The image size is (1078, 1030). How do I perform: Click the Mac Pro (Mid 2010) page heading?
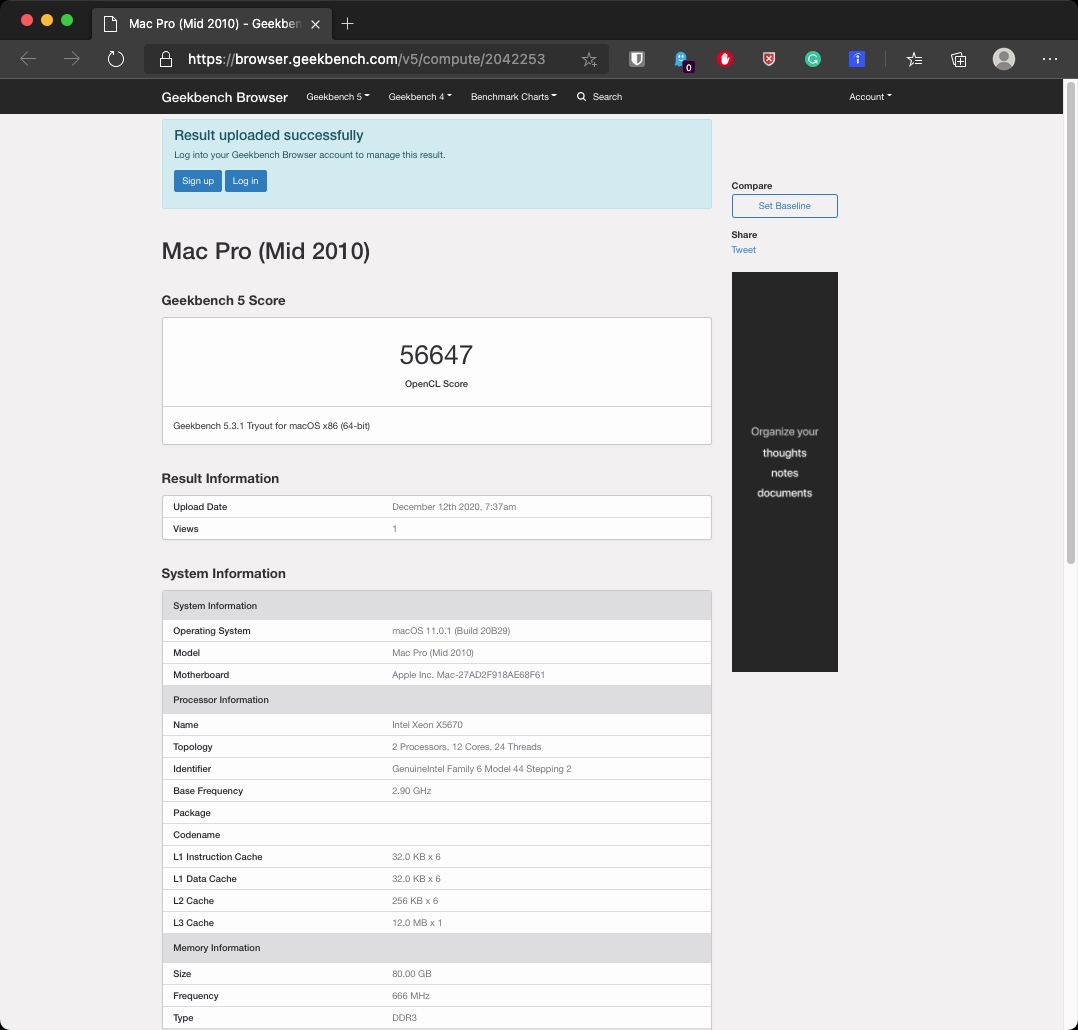(x=265, y=251)
